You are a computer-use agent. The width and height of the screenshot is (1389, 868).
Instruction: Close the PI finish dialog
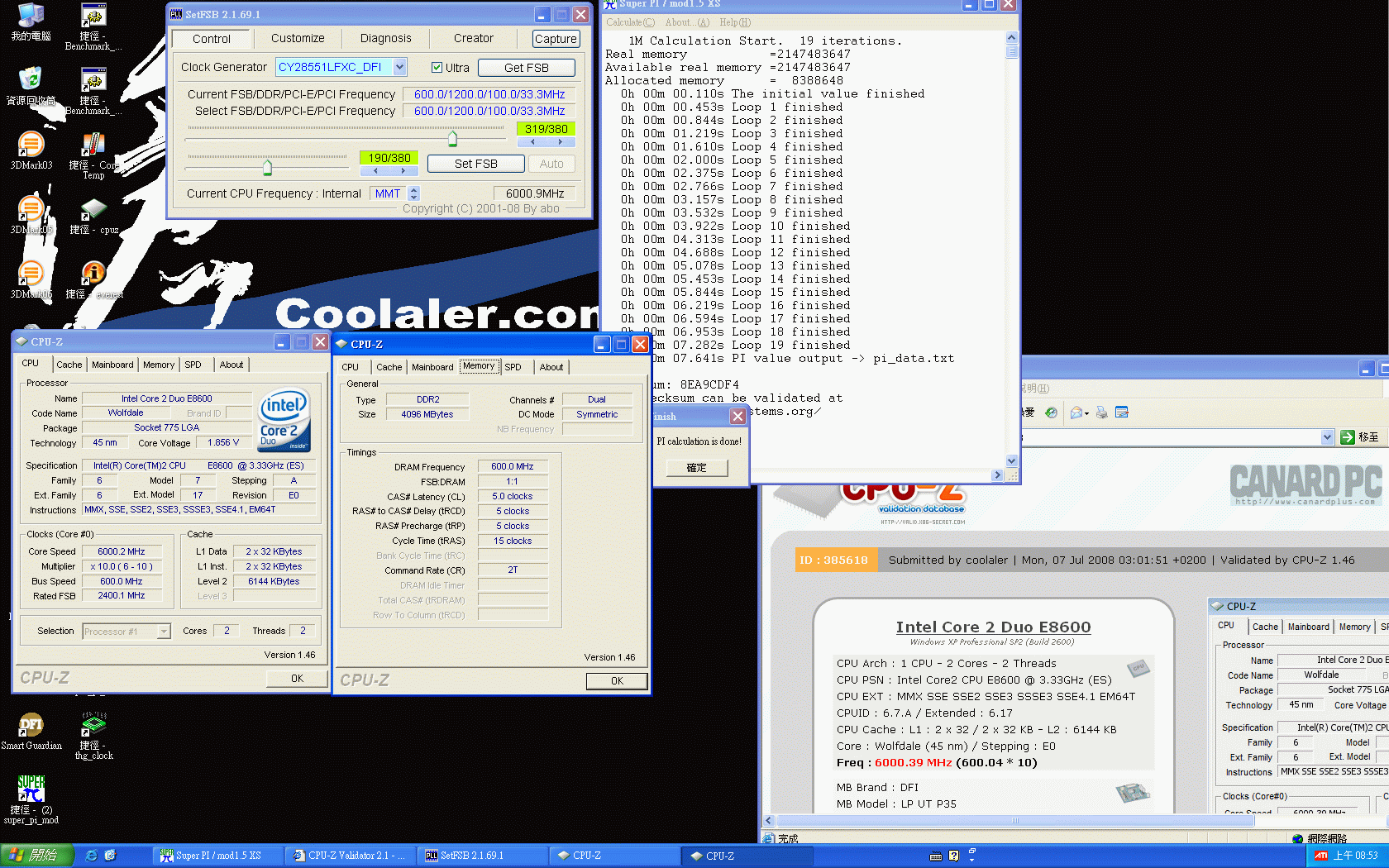pos(737,416)
